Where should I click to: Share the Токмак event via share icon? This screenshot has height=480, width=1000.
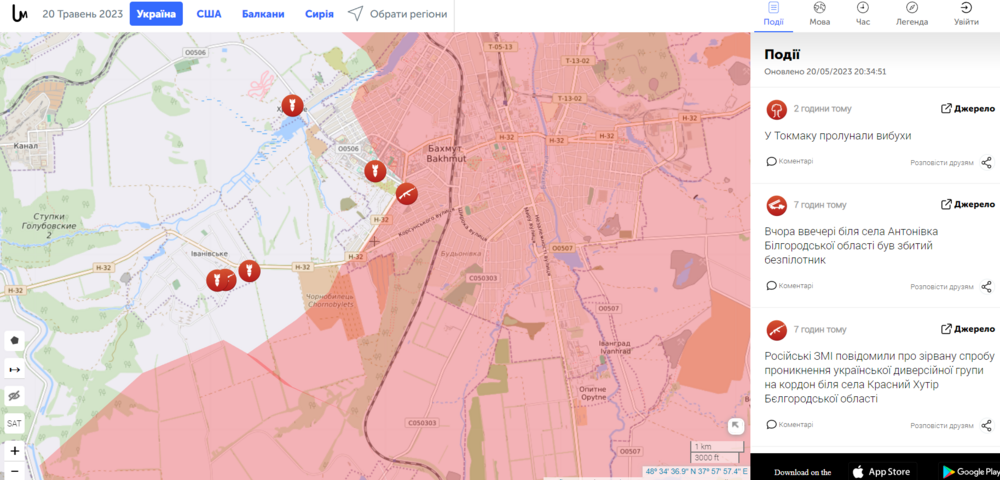[986, 162]
